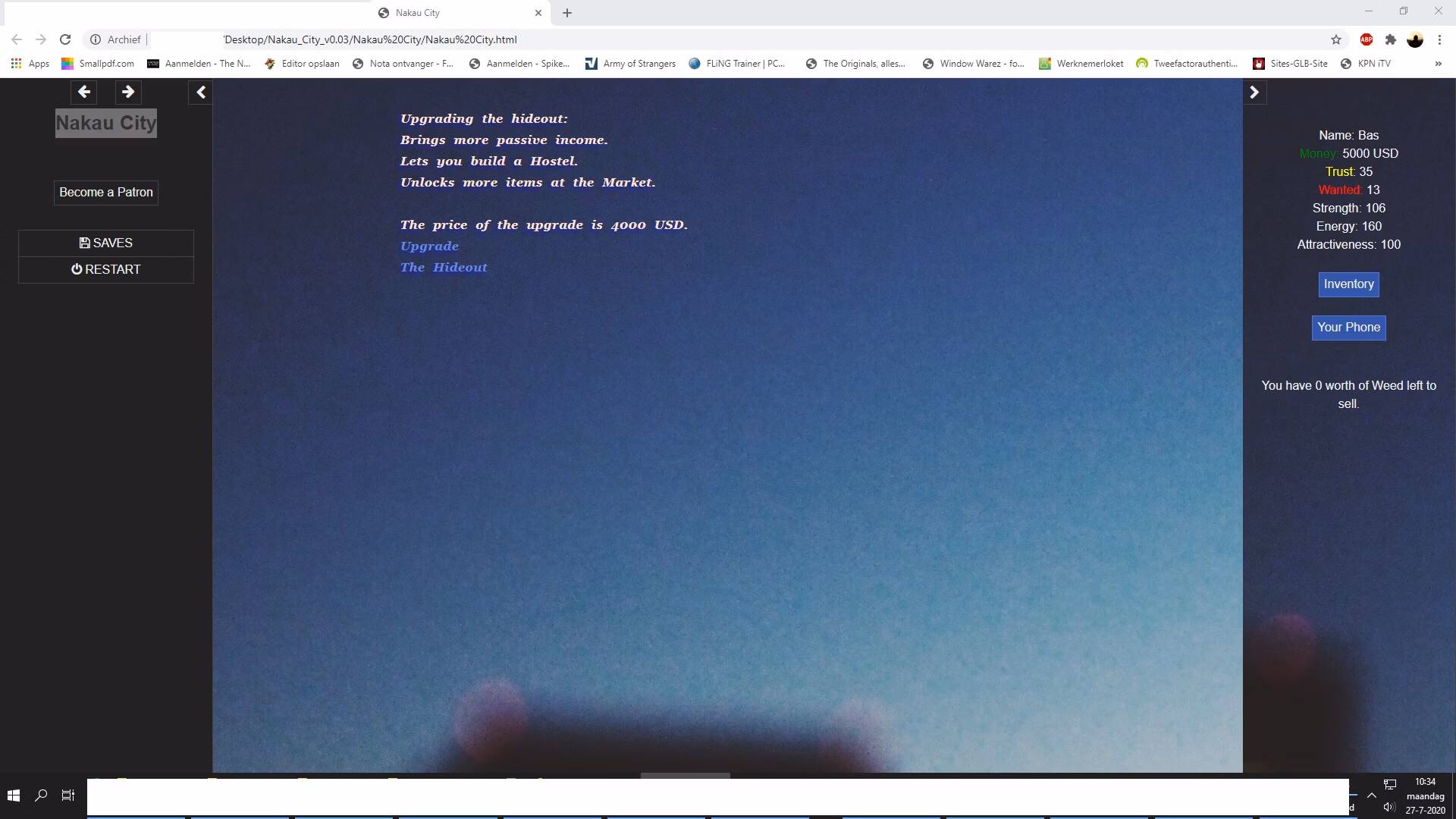Viewport: 1456px width, 819px height.
Task: Click RESTART in the sidebar
Action: 106,270
